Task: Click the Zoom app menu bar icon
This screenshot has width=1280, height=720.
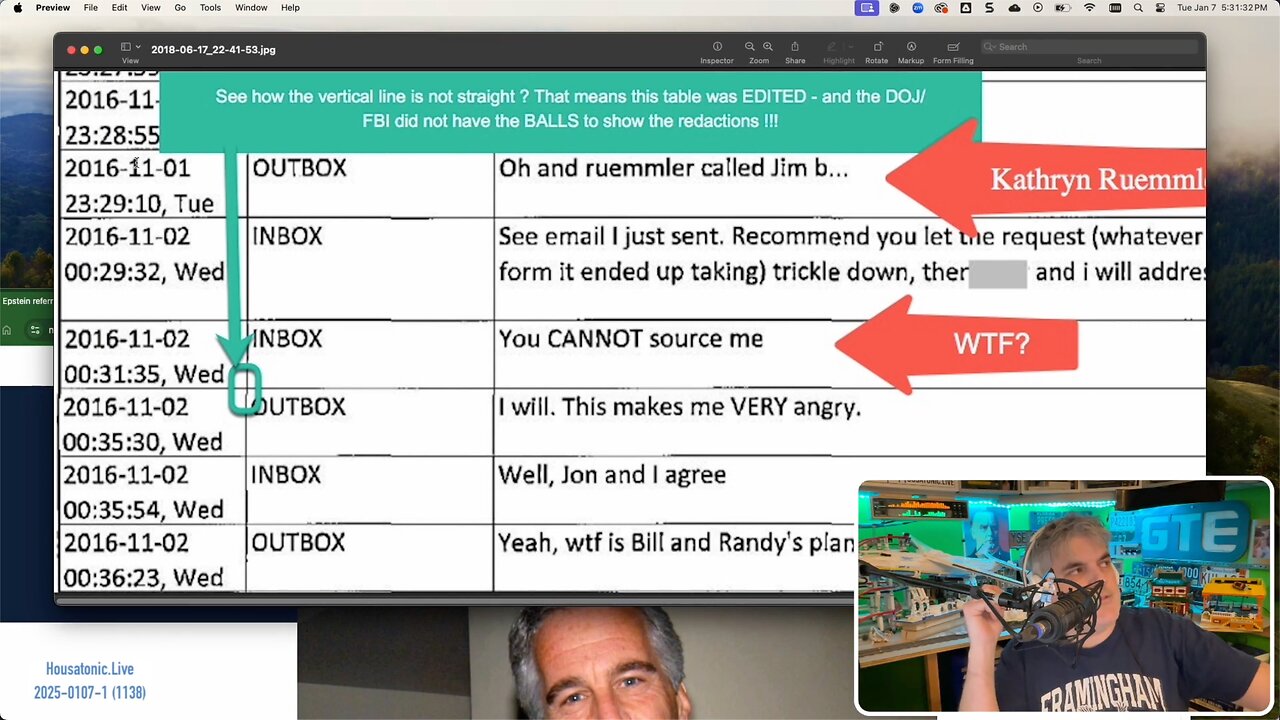Action: click(x=918, y=8)
